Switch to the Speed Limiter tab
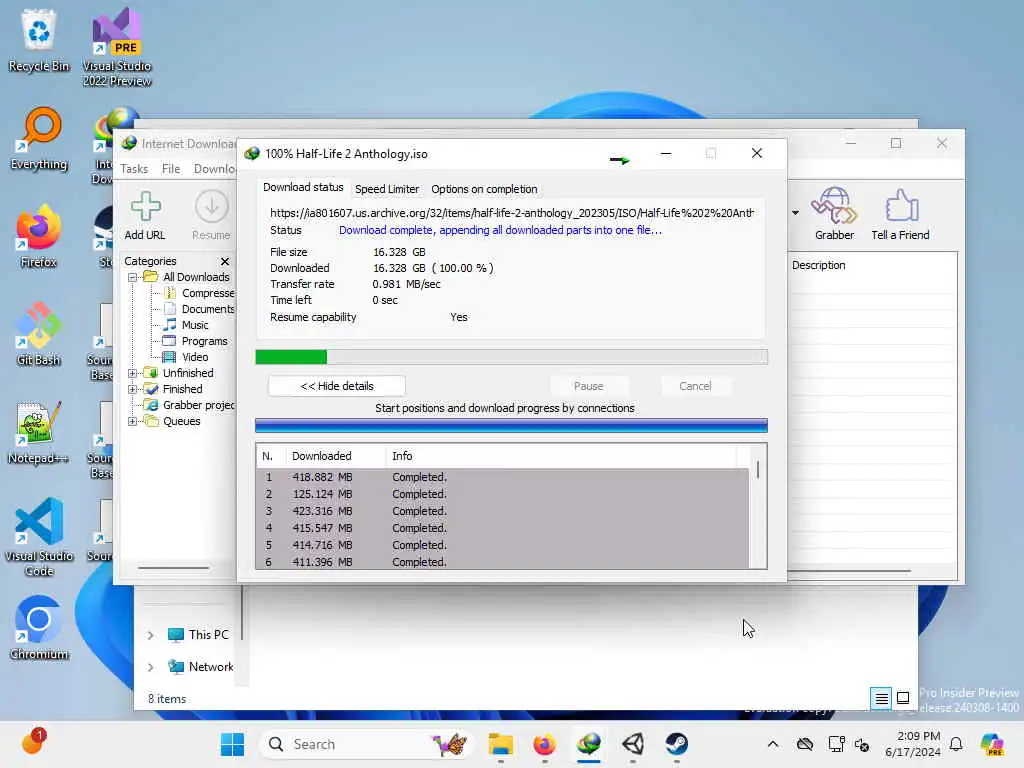This screenshot has height=768, width=1024. [387, 189]
